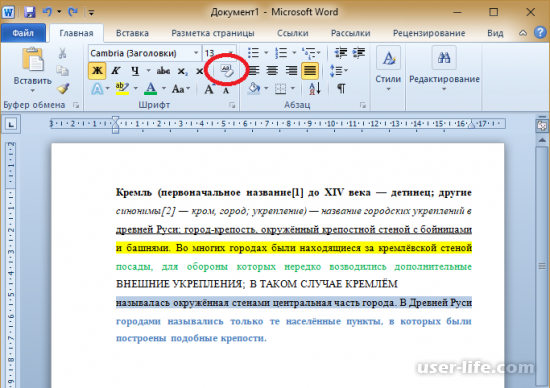The height and width of the screenshot is (388, 550).
Task: Increase the paragraph indent
Action: pos(358,53)
